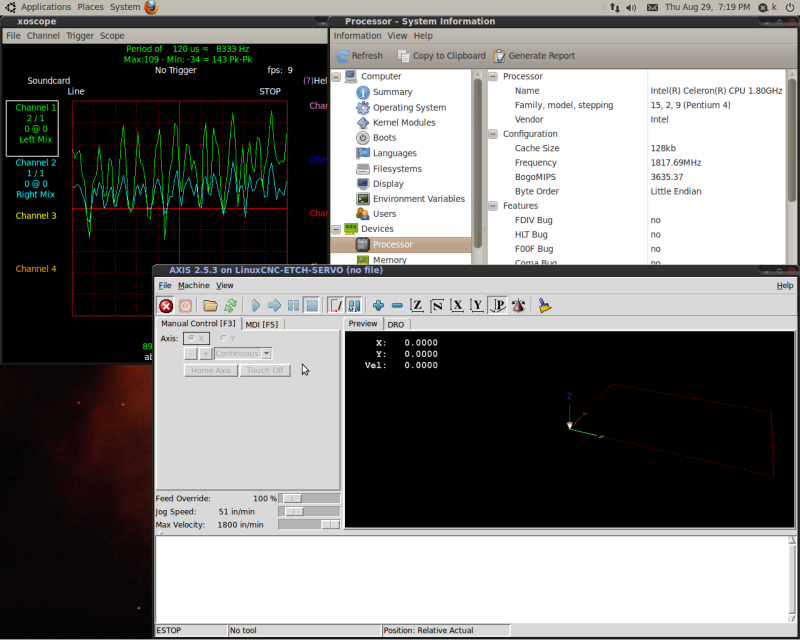Click the Touch Off button

pyautogui.click(x=265, y=371)
